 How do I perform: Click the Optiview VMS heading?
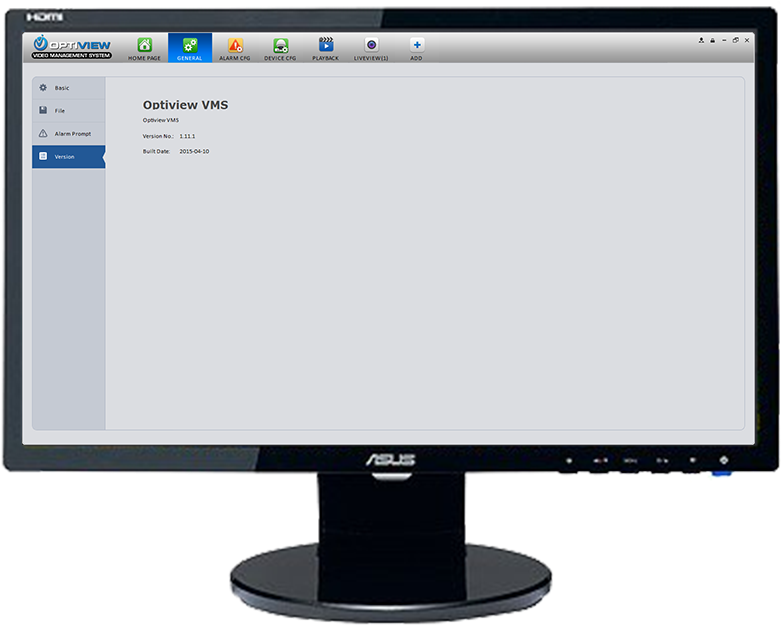185,105
